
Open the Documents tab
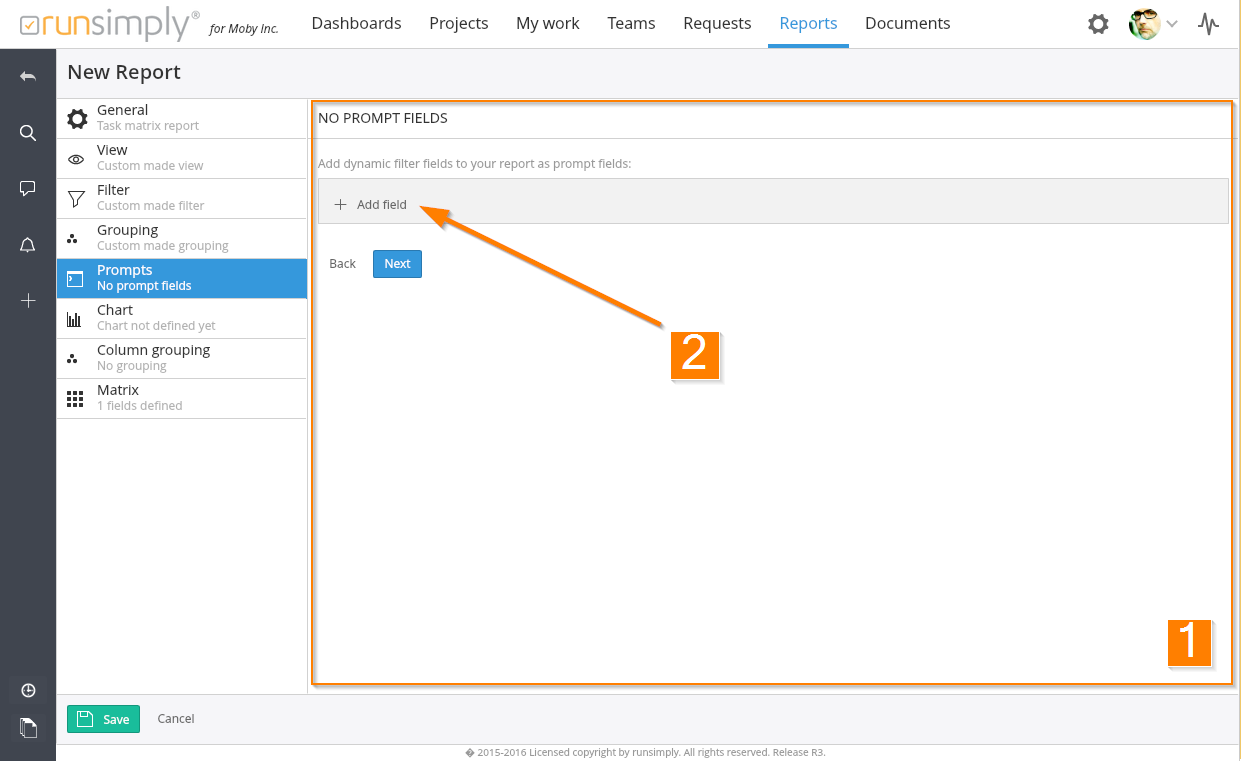click(x=907, y=23)
